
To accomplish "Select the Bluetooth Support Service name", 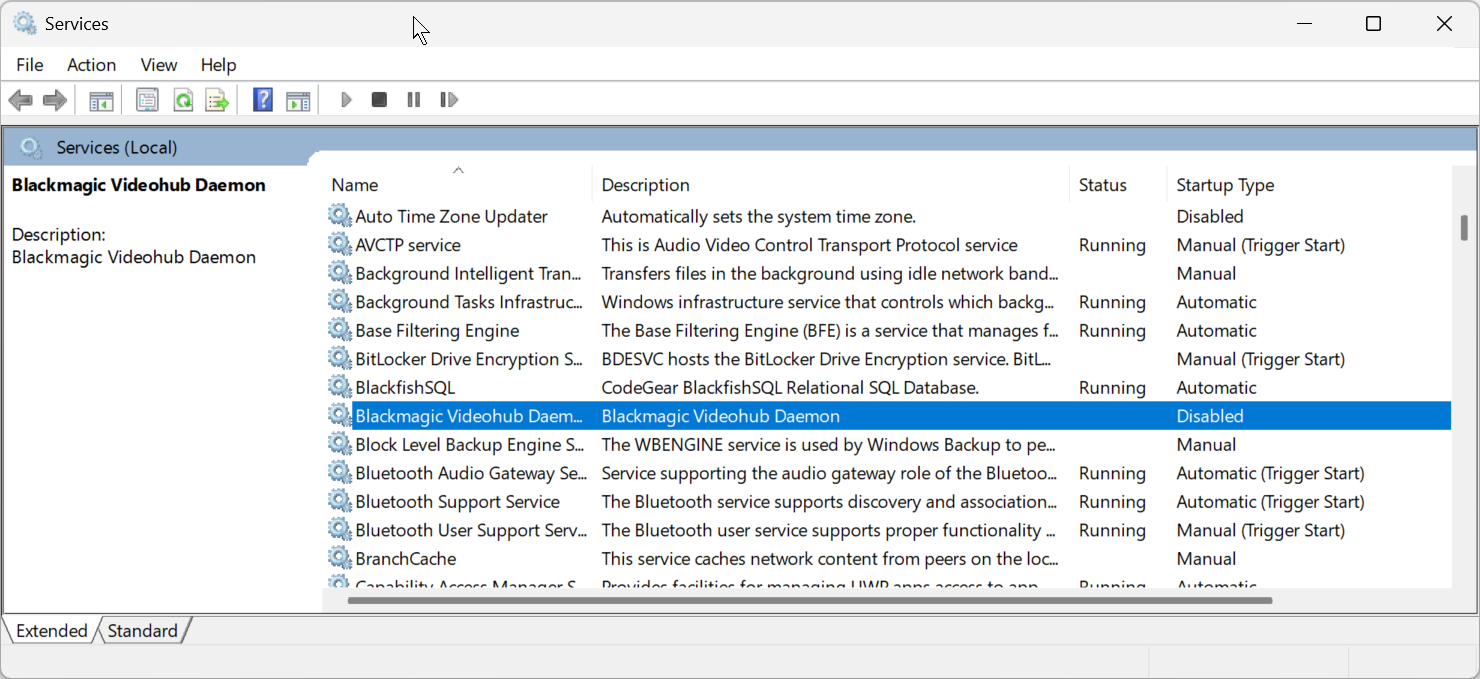I will pos(457,502).
